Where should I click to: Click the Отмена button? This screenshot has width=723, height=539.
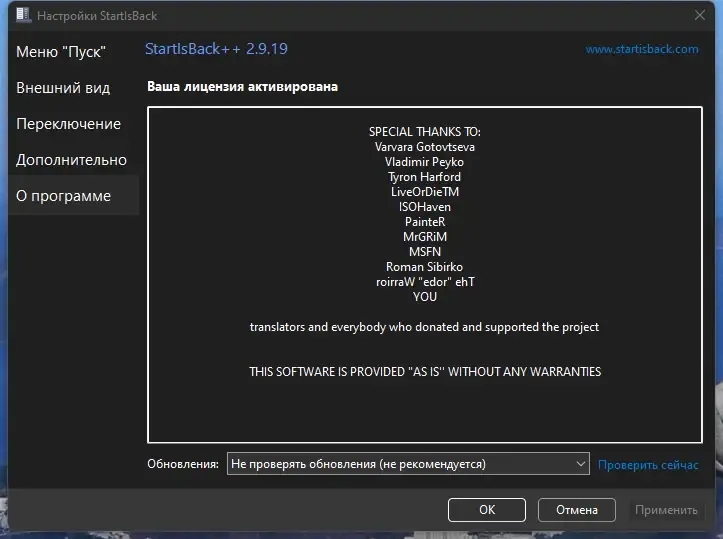coord(577,510)
